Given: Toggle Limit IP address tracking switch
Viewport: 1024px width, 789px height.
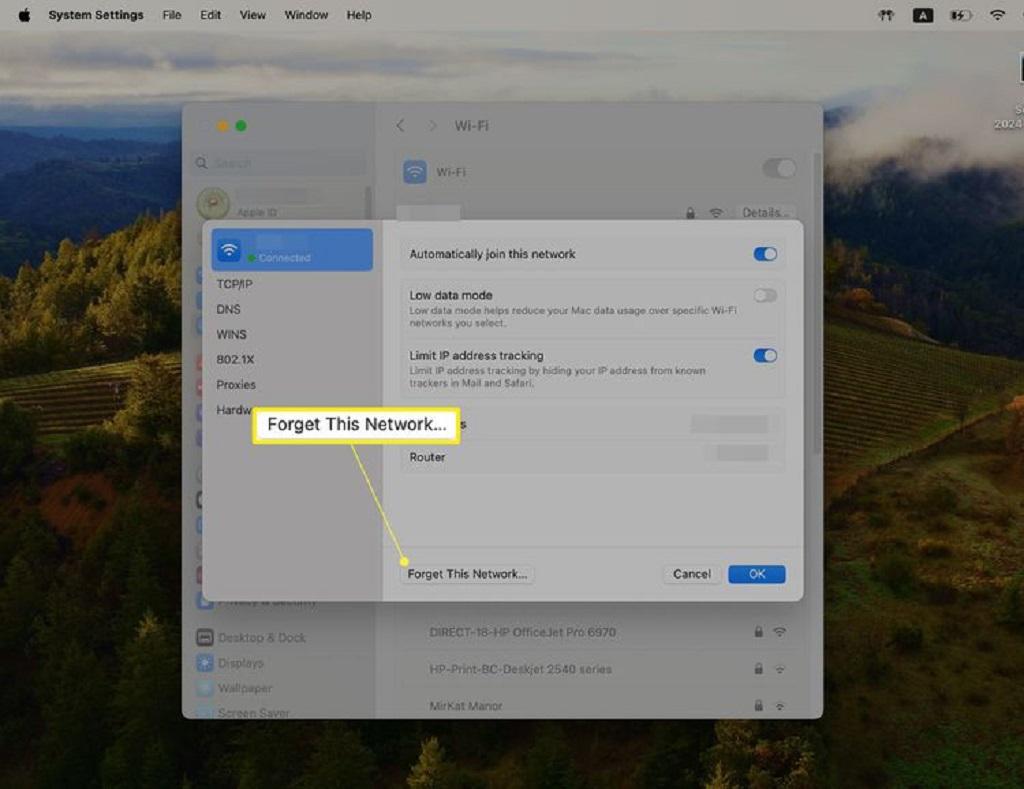Looking at the screenshot, I should click(765, 355).
